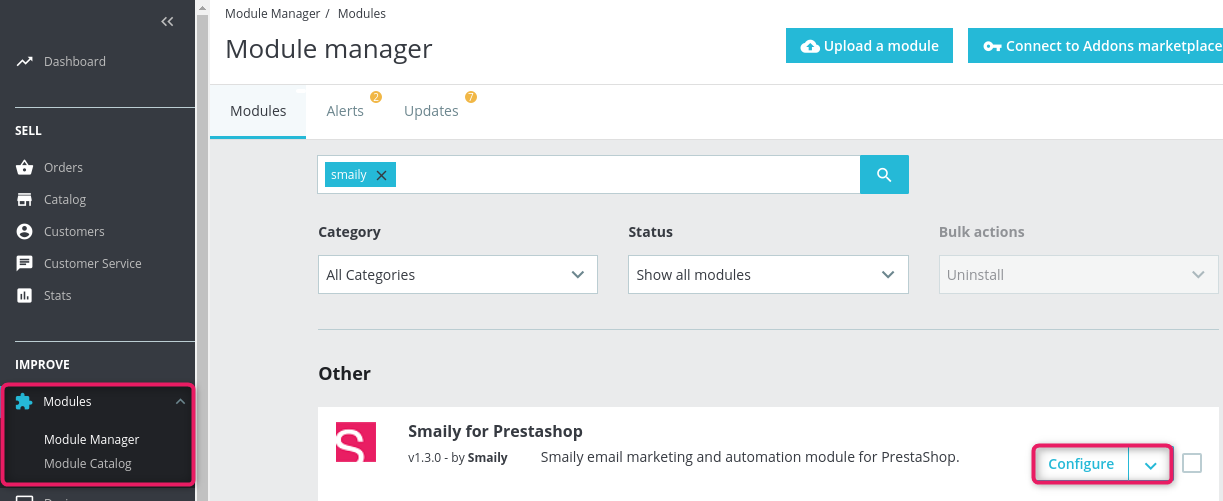Click the Smaily module logo
This screenshot has height=501, width=1223.
point(355,442)
